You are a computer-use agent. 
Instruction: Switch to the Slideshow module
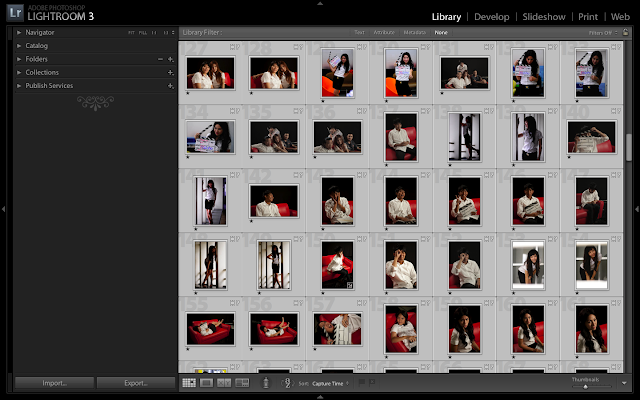point(544,17)
